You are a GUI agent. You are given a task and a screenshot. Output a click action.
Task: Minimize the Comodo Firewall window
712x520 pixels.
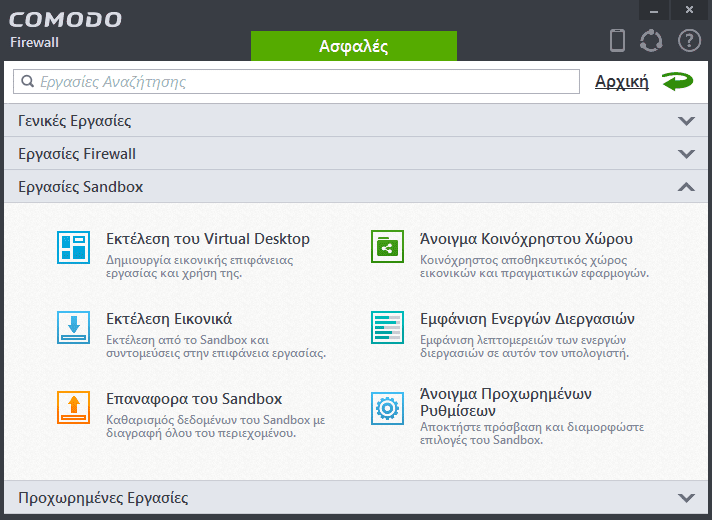click(654, 10)
